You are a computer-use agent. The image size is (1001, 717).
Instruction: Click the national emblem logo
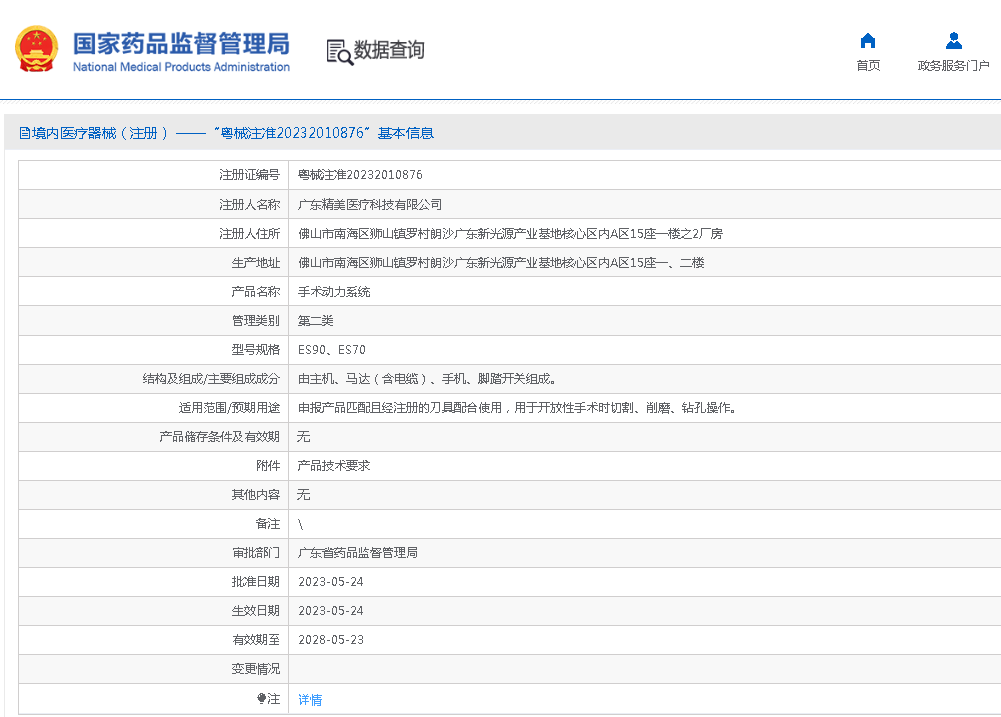click(x=37, y=49)
